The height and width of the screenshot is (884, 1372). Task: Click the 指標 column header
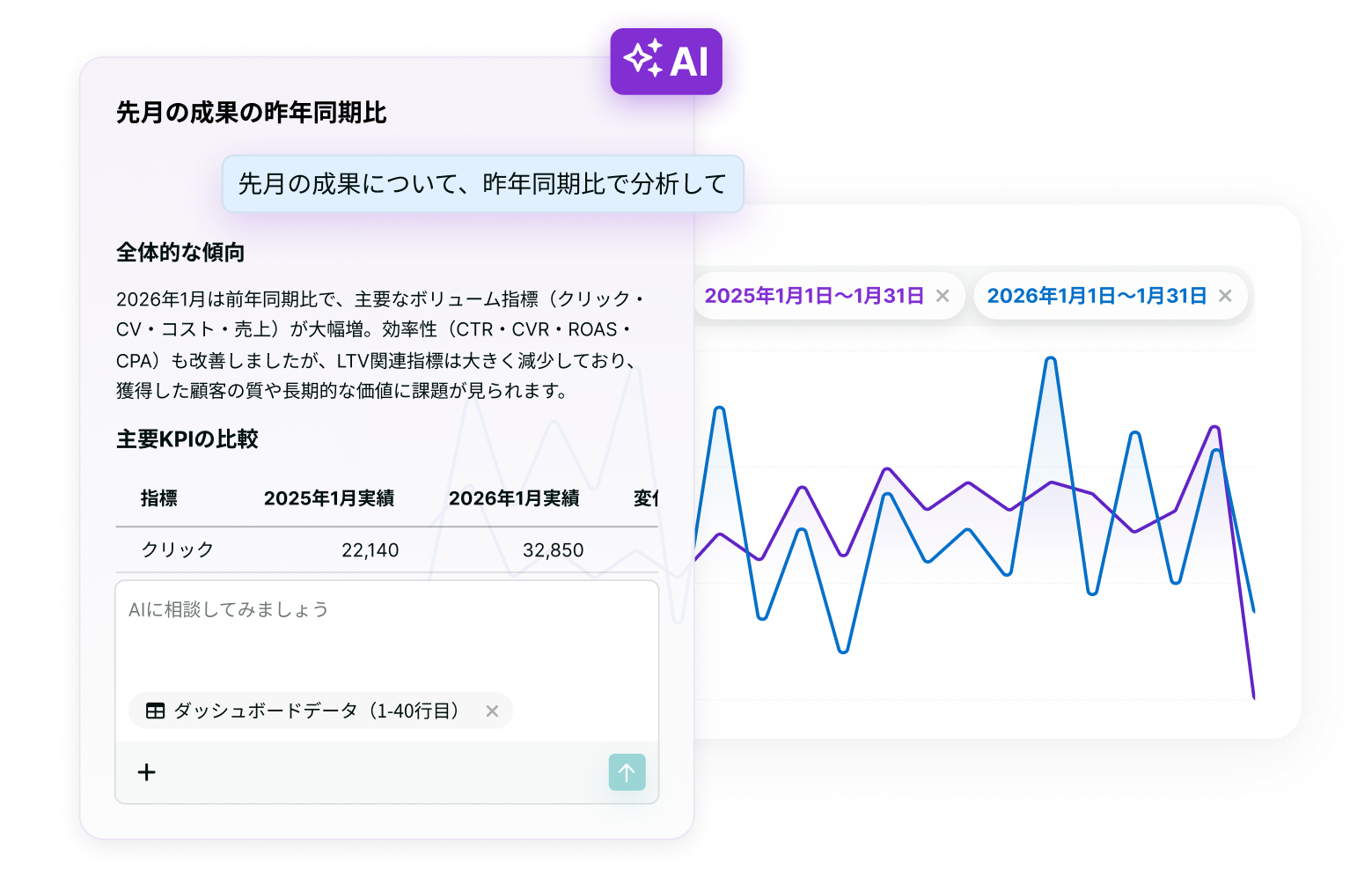[x=159, y=498]
